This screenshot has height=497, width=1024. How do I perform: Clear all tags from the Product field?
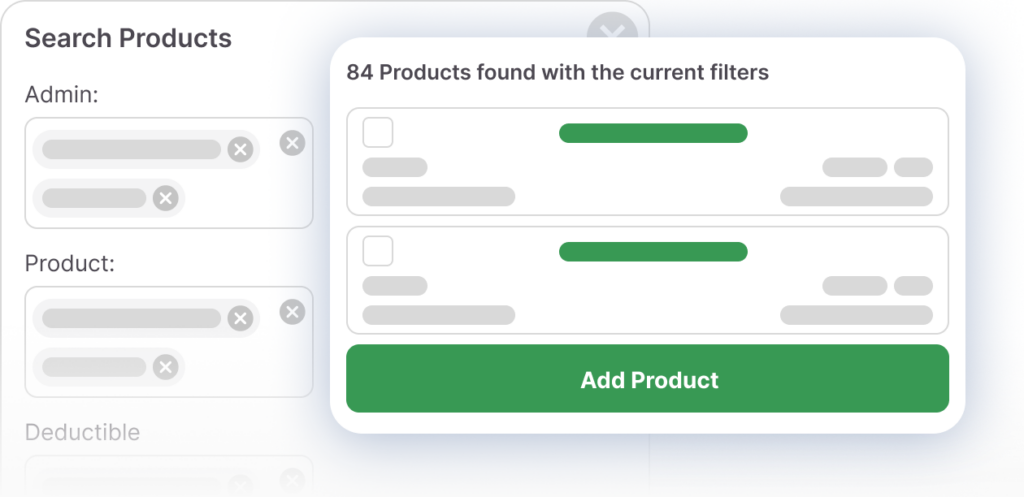[x=292, y=312]
